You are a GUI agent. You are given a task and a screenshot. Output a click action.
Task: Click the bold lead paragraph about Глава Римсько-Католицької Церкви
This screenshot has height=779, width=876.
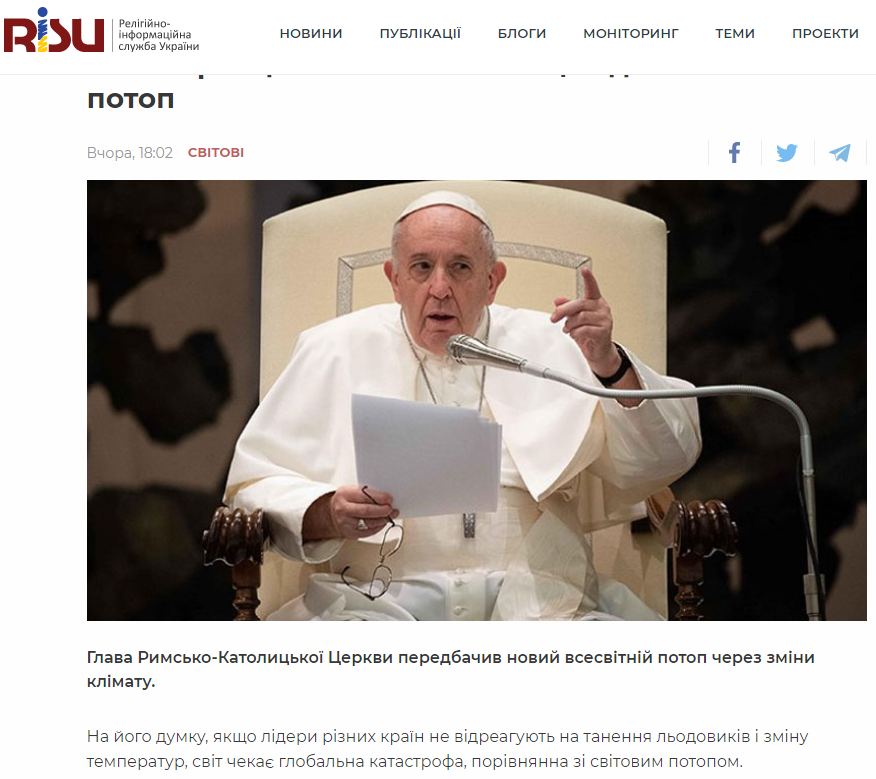click(450, 669)
